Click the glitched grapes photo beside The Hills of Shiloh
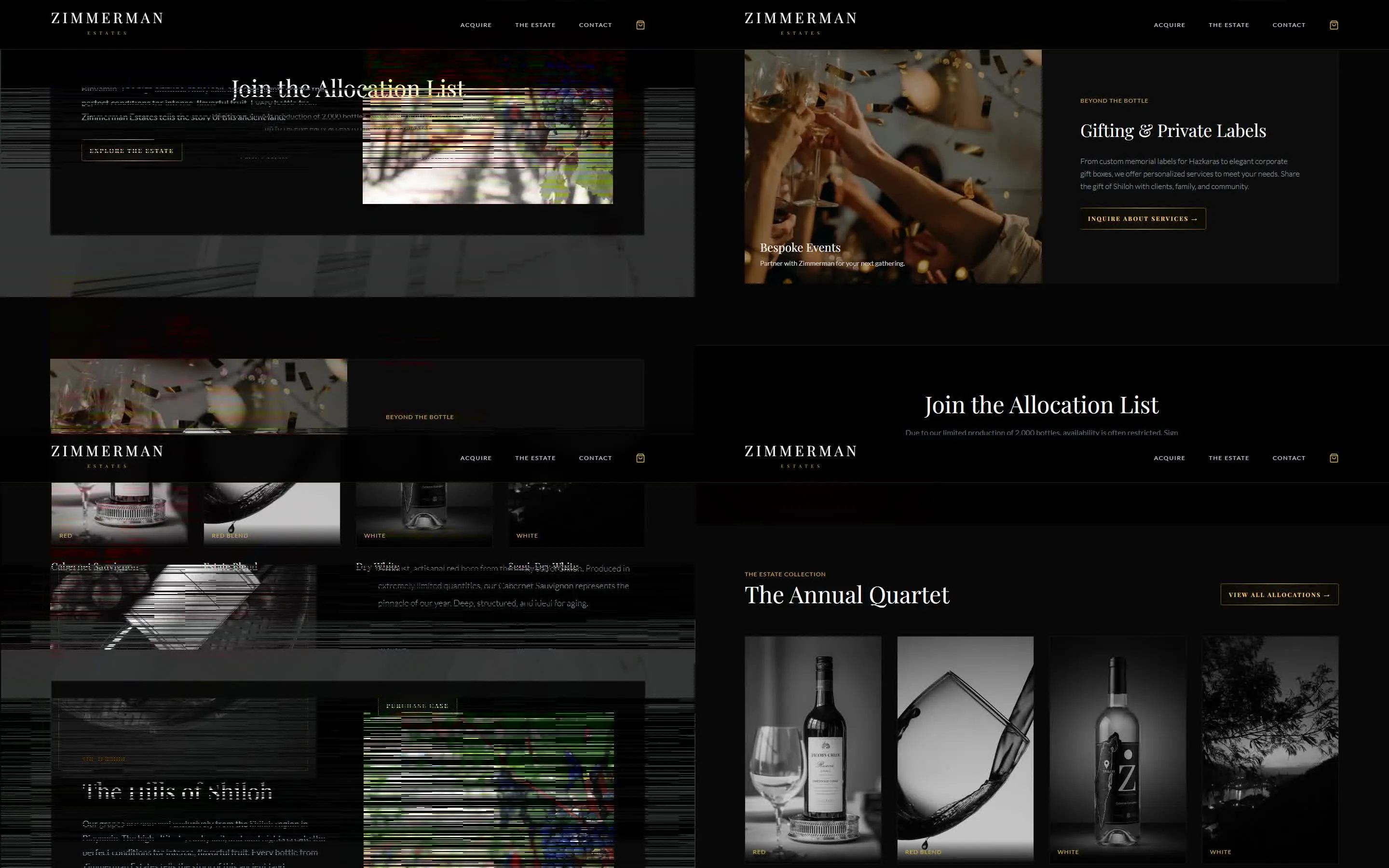 coord(489,790)
